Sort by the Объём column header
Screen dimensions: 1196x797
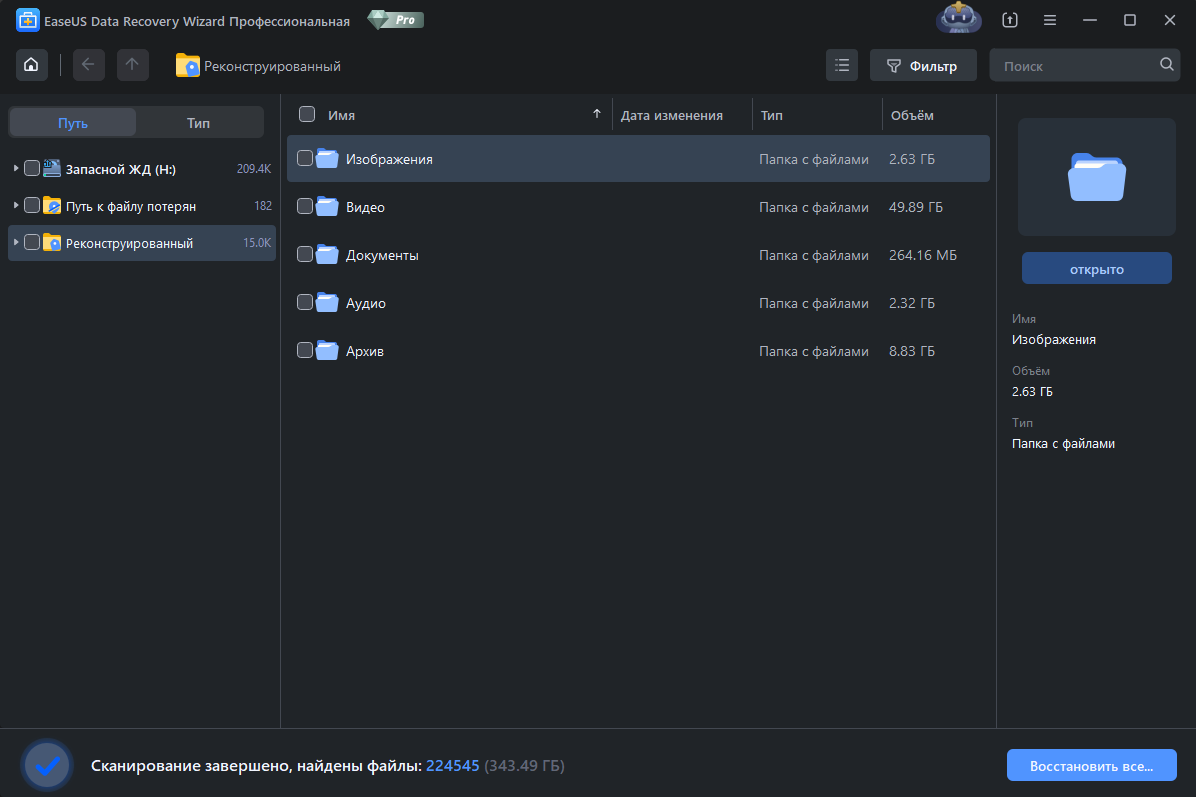tap(912, 115)
